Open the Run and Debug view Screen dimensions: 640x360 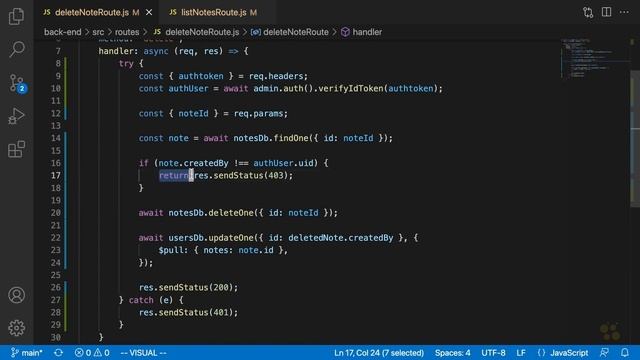pos(16,116)
